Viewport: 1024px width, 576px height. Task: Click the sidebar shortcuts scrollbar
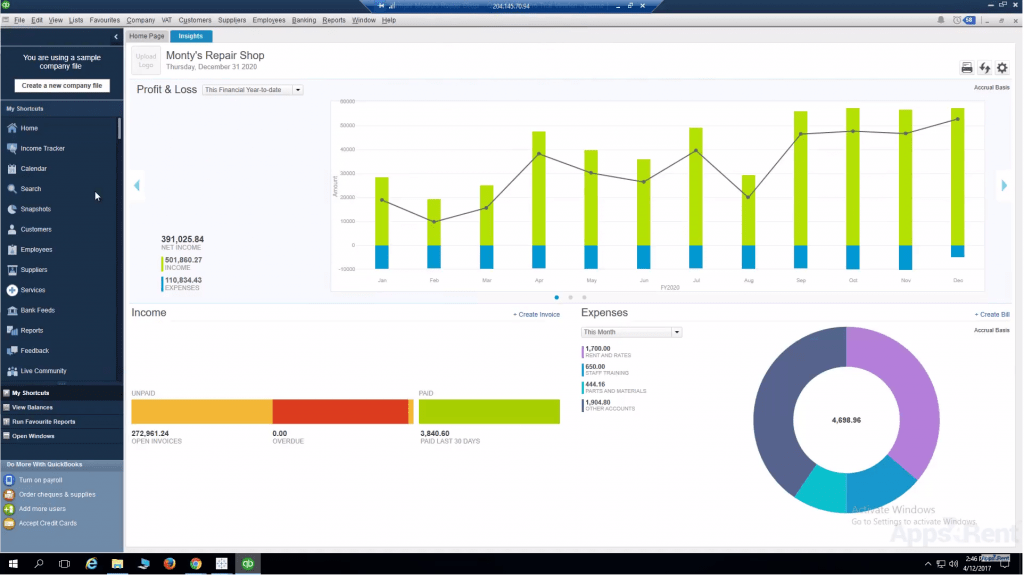pos(120,129)
